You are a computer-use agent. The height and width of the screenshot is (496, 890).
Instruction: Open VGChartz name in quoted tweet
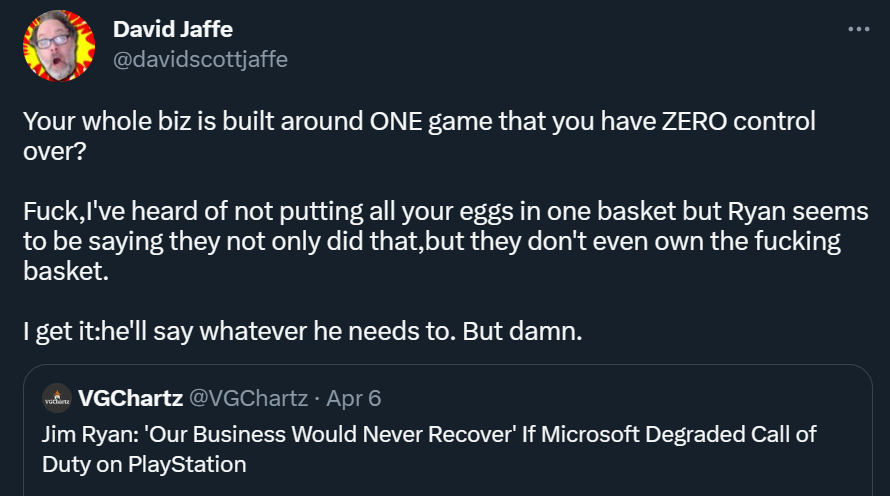tap(130, 398)
